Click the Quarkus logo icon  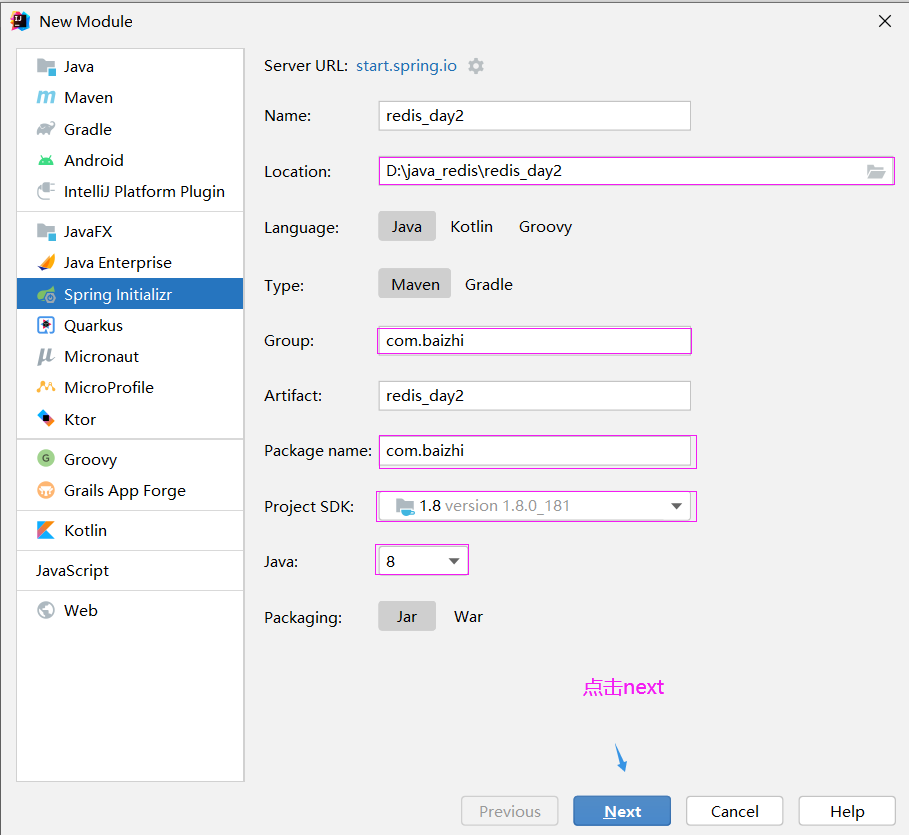(46, 325)
